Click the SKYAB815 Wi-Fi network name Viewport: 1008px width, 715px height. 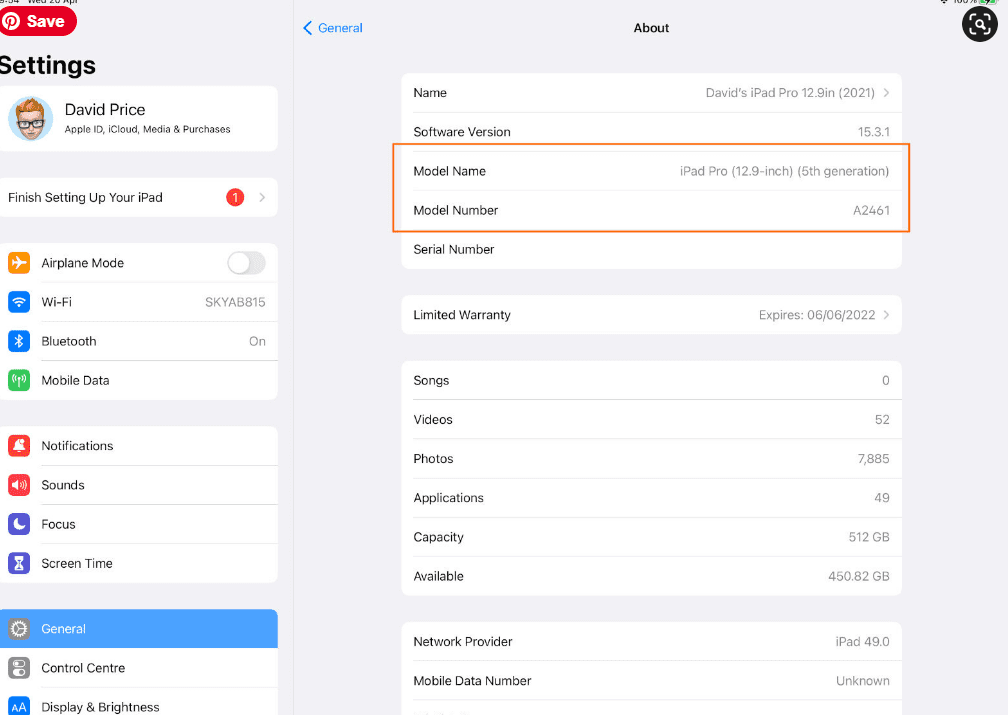tap(235, 302)
